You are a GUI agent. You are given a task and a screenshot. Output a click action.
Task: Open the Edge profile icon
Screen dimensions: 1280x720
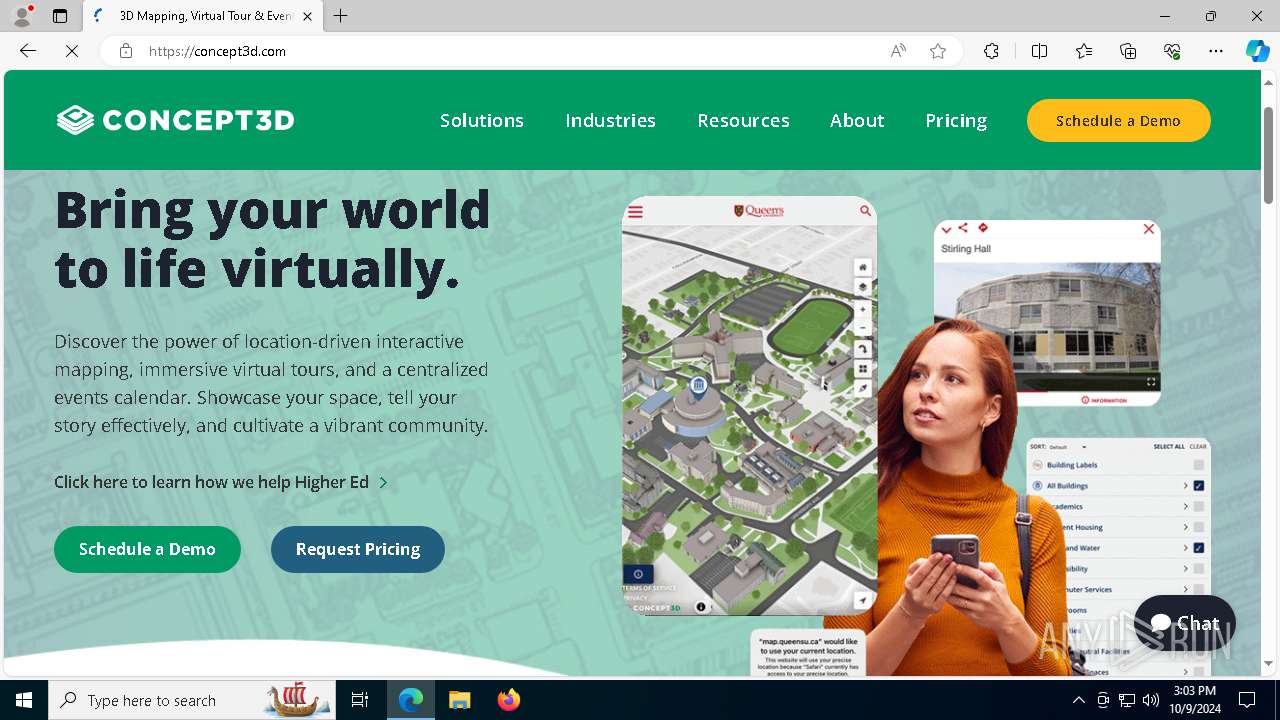pyautogui.click(x=22, y=16)
